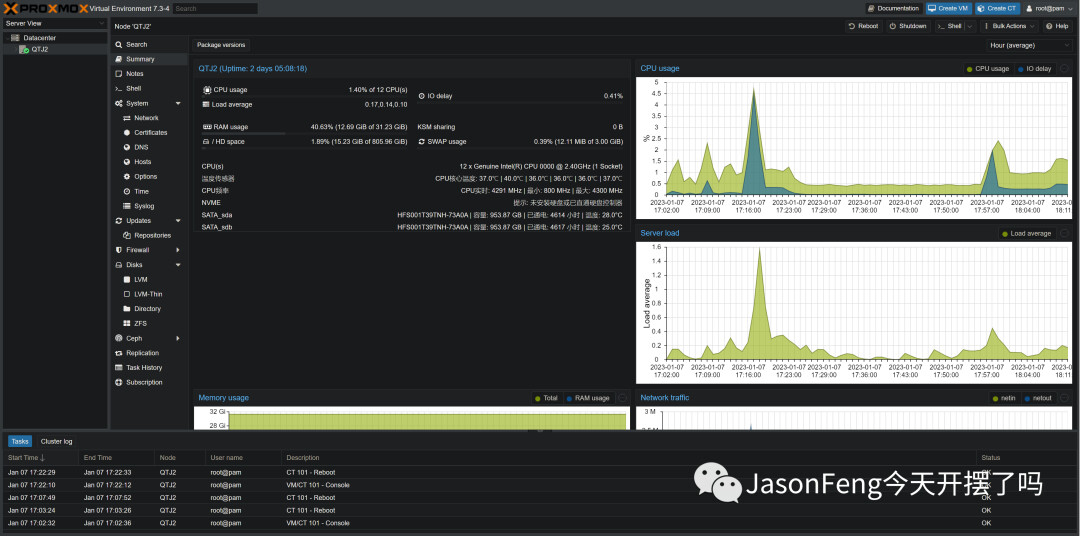Click the LVM icon

127,280
